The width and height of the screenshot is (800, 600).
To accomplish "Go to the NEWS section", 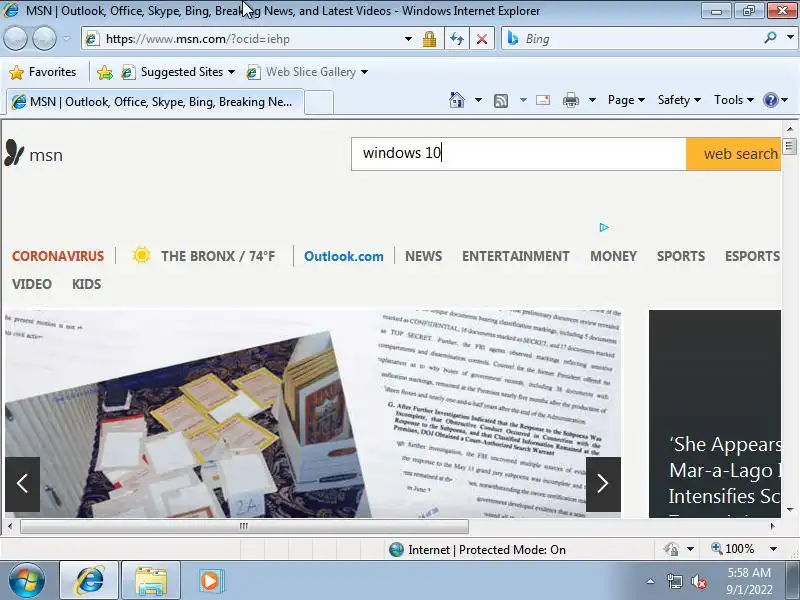I will (423, 256).
